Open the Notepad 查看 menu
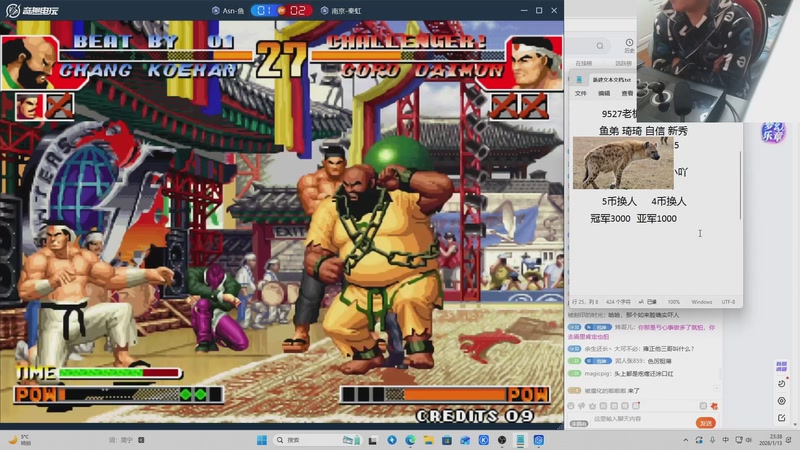 [627, 93]
